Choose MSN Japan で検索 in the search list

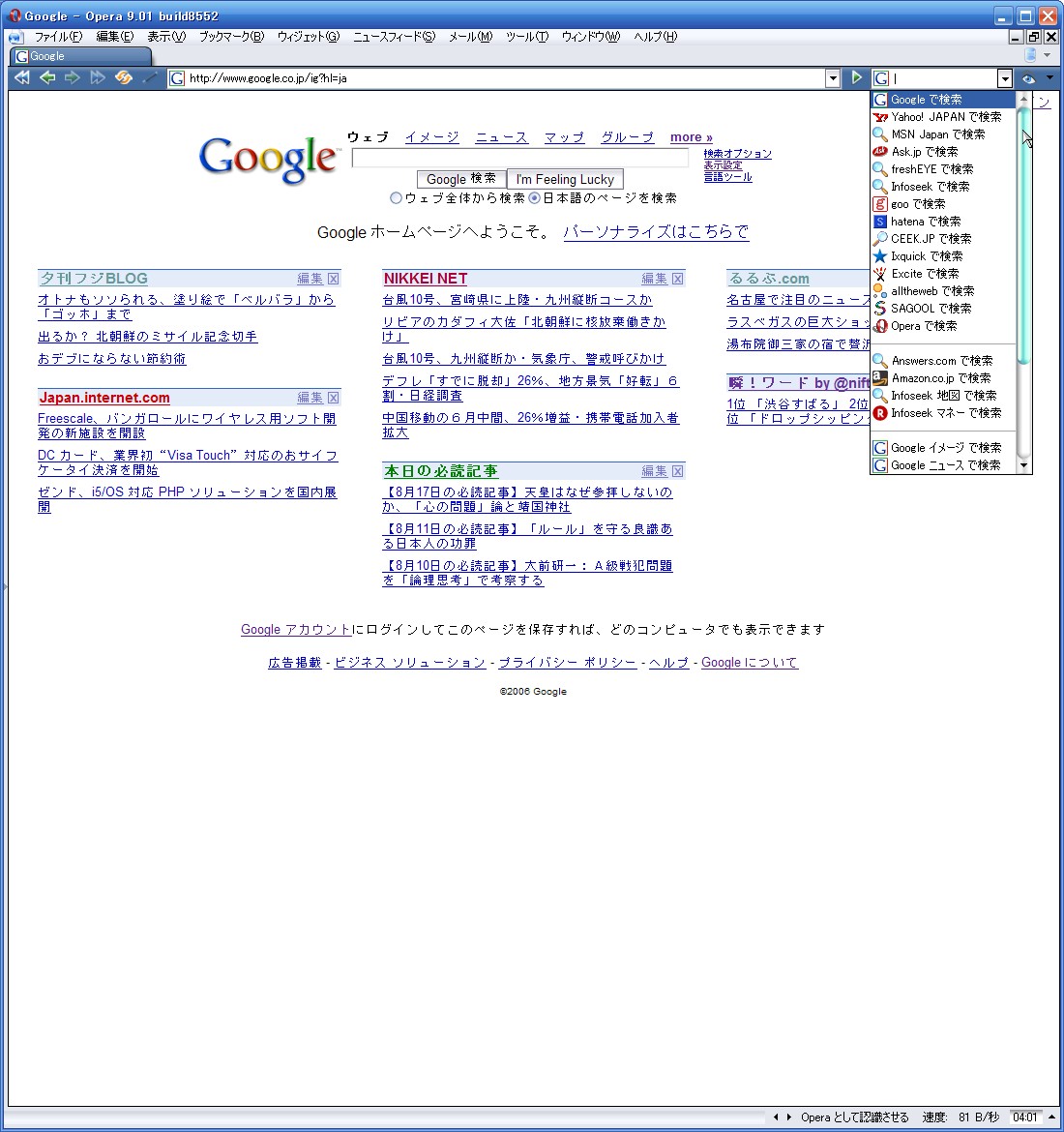tap(943, 134)
